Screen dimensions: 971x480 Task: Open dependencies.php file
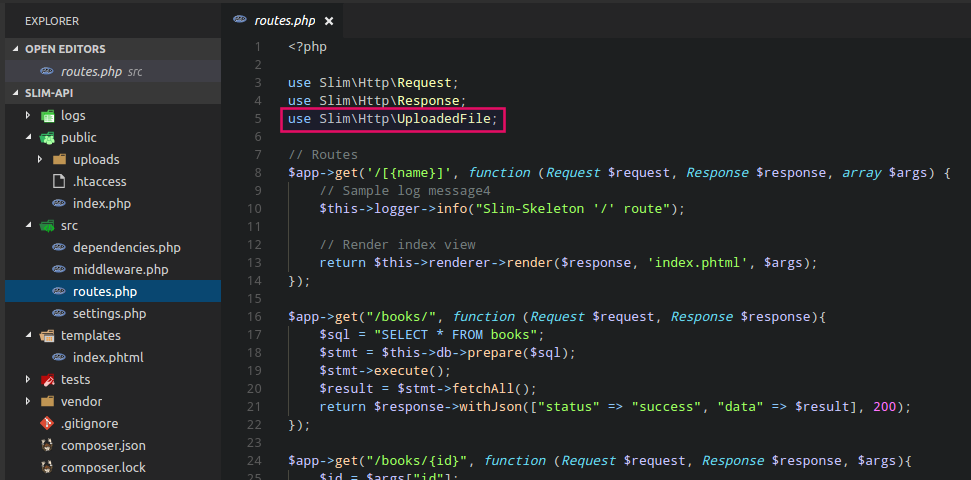(x=126, y=248)
